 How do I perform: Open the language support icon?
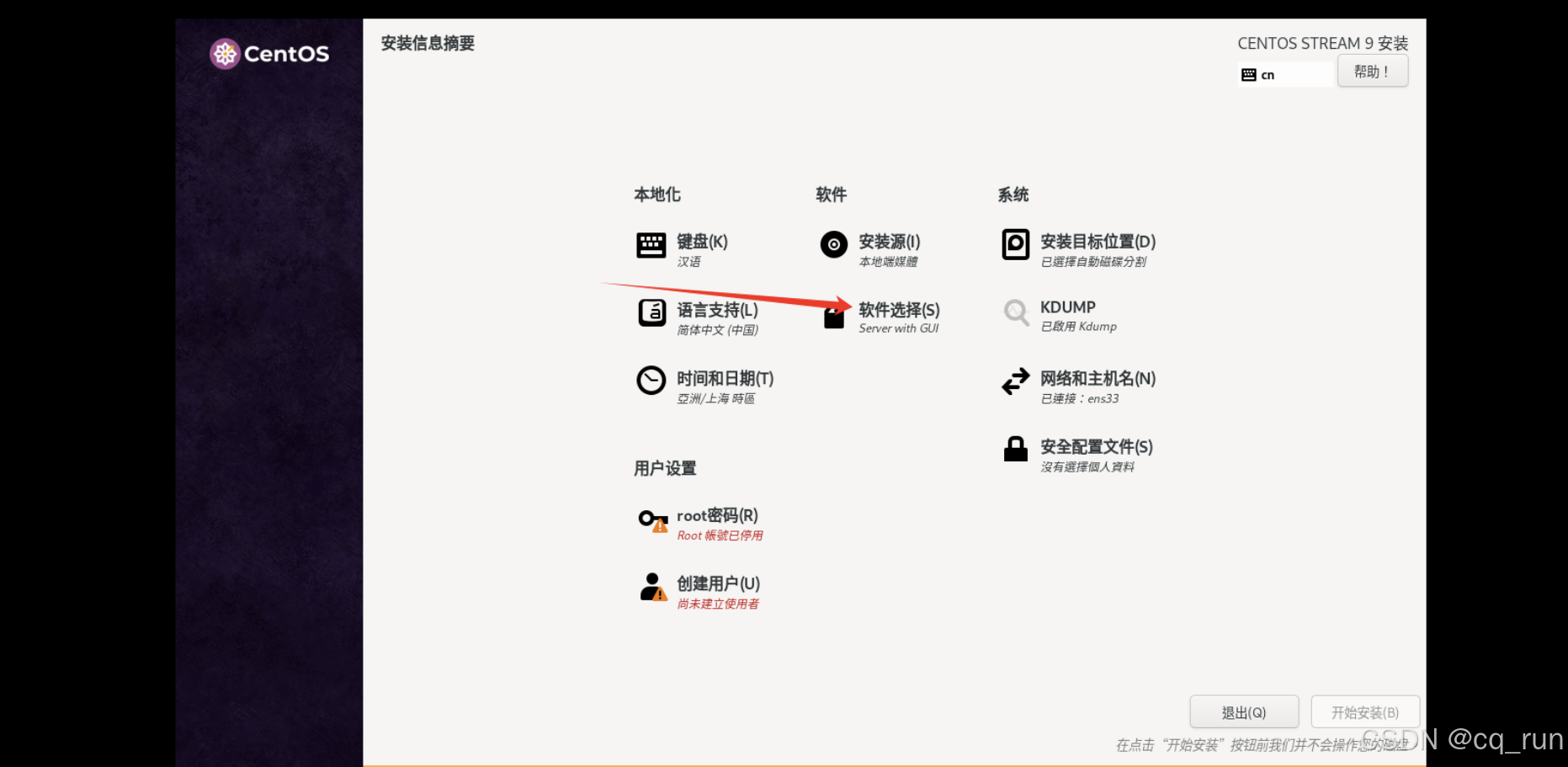point(651,312)
